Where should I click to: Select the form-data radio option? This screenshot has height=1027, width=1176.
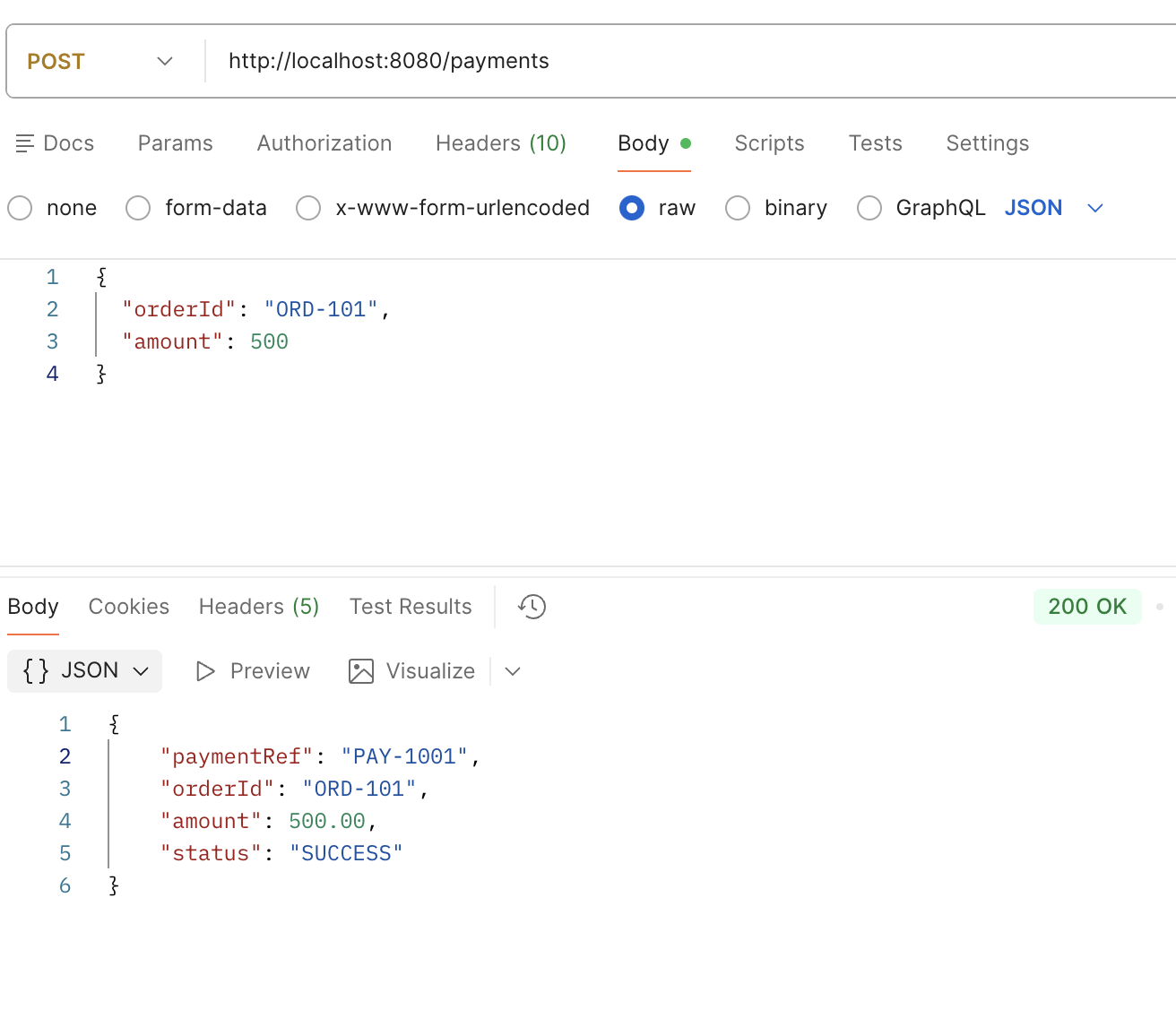(138, 208)
